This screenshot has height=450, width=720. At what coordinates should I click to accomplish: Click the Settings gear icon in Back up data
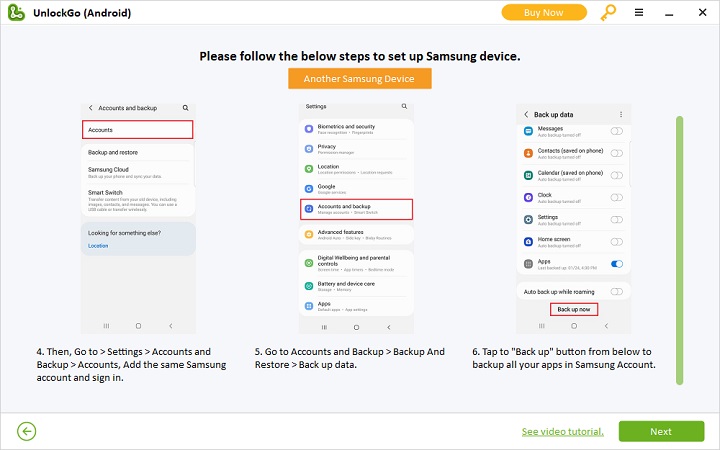coord(528,219)
